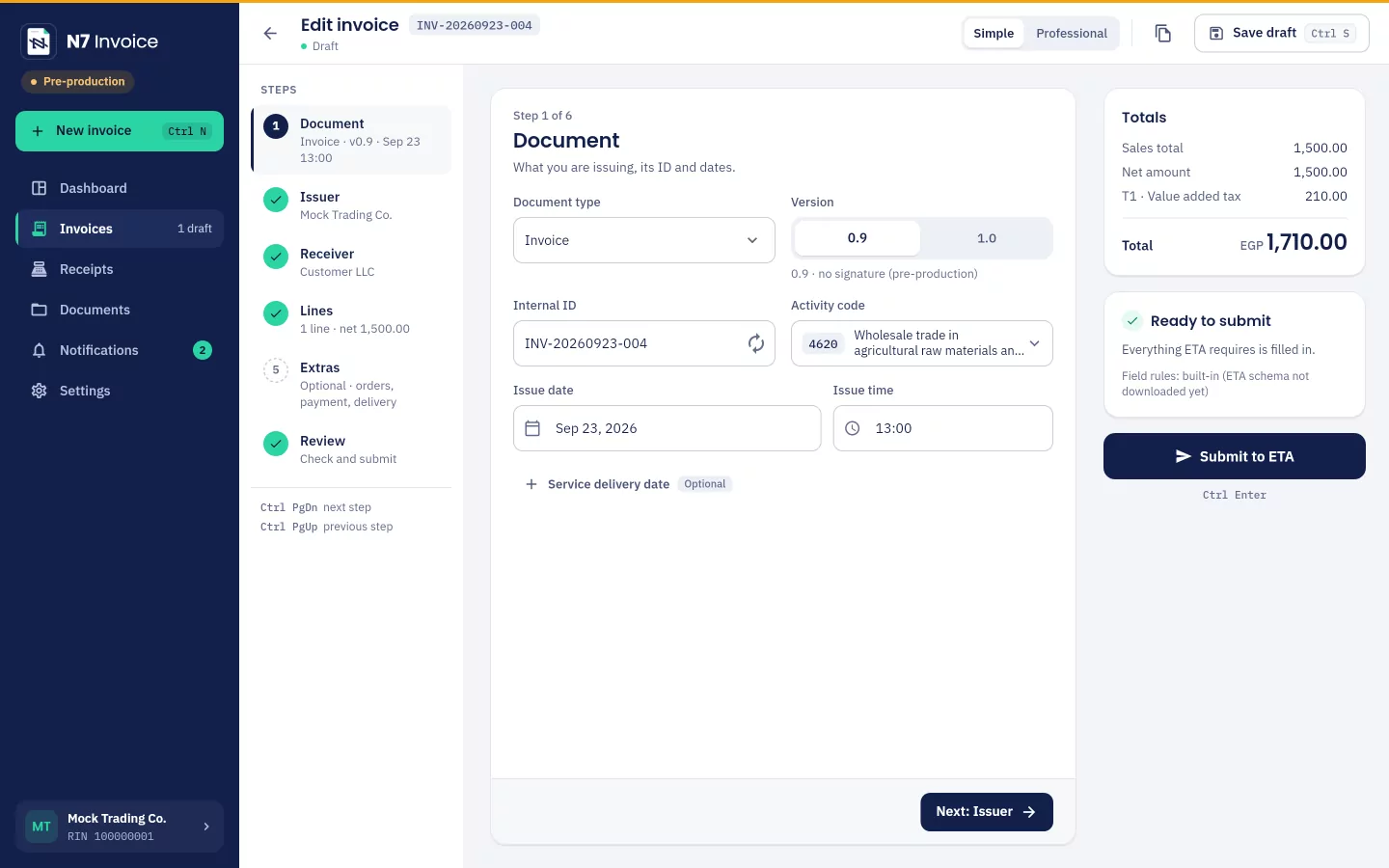Click the Invoices sidebar icon
The width and height of the screenshot is (1389, 868).
click(40, 229)
